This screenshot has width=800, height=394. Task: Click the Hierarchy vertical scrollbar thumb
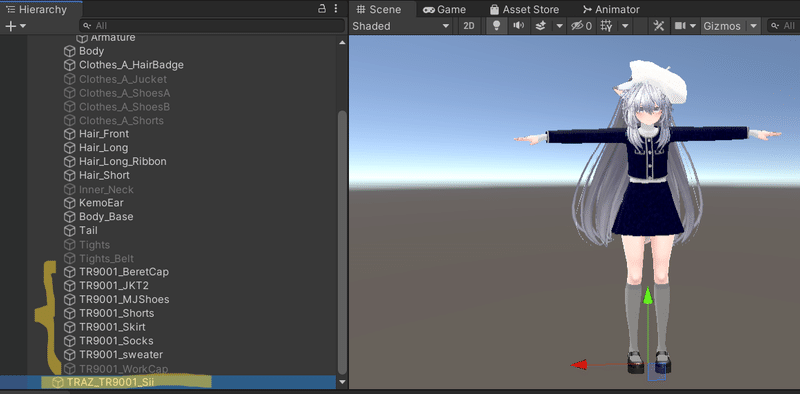point(342,242)
